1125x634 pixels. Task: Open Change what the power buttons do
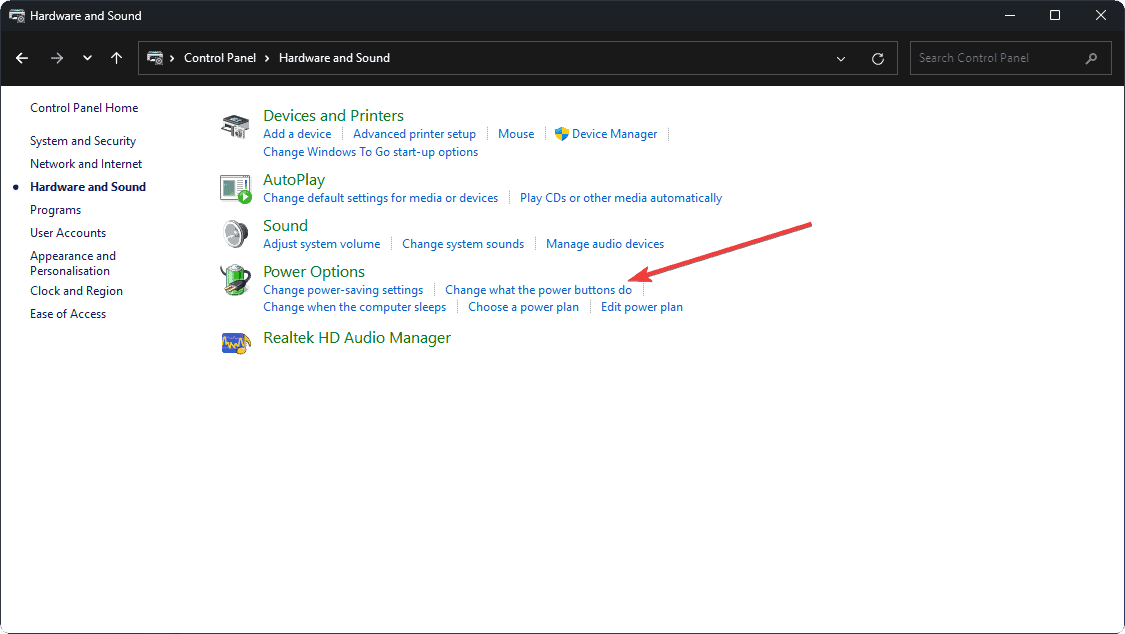pos(537,289)
